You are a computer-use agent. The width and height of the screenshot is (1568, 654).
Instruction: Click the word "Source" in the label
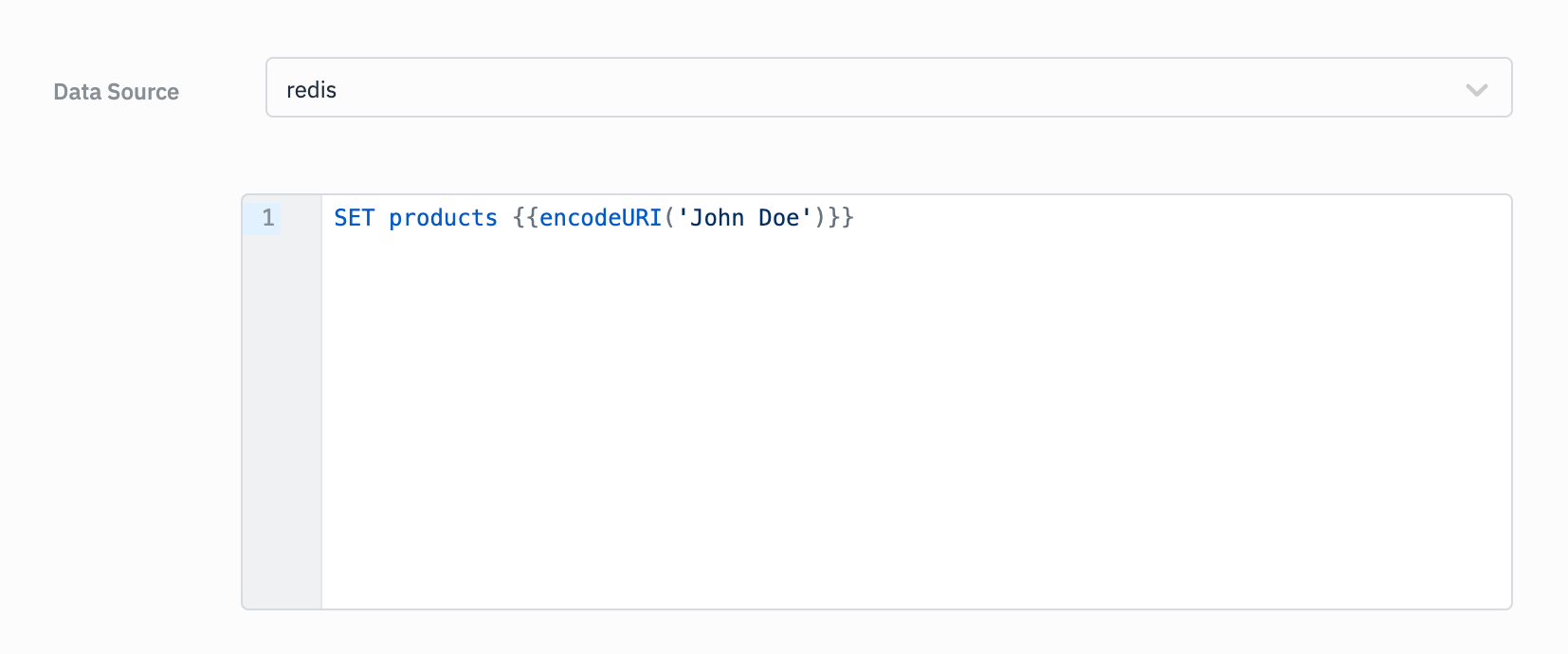[x=142, y=92]
